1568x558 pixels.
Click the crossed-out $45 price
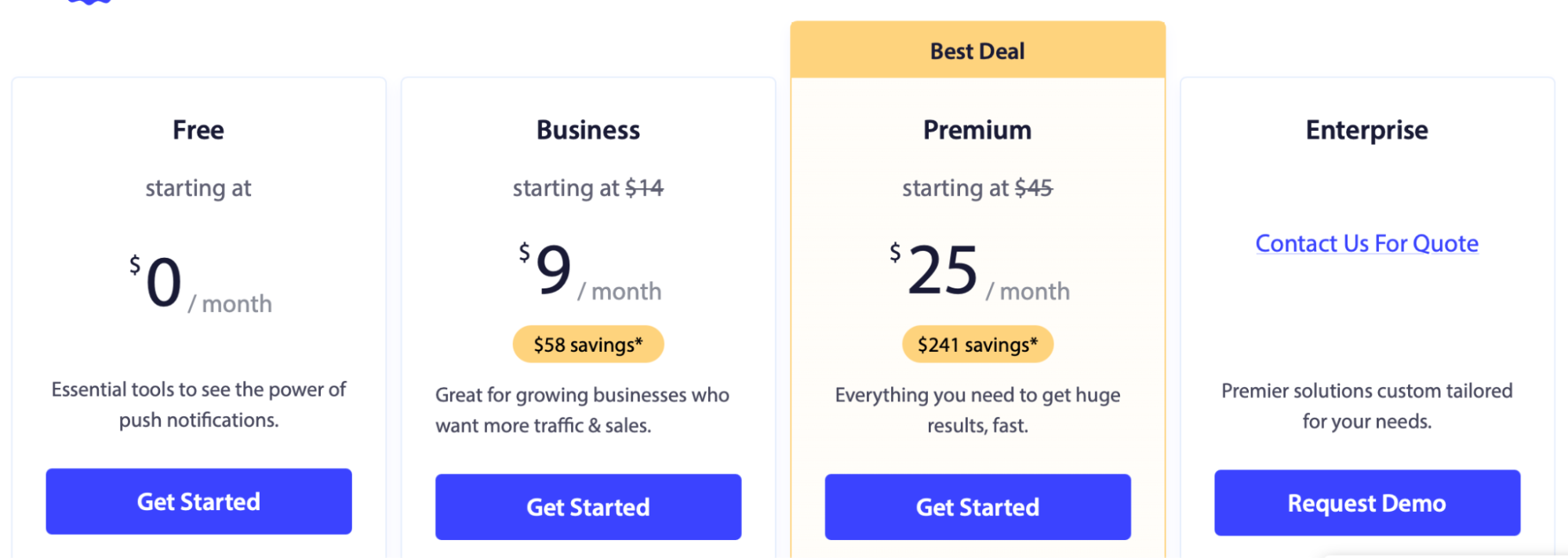pos(1033,188)
